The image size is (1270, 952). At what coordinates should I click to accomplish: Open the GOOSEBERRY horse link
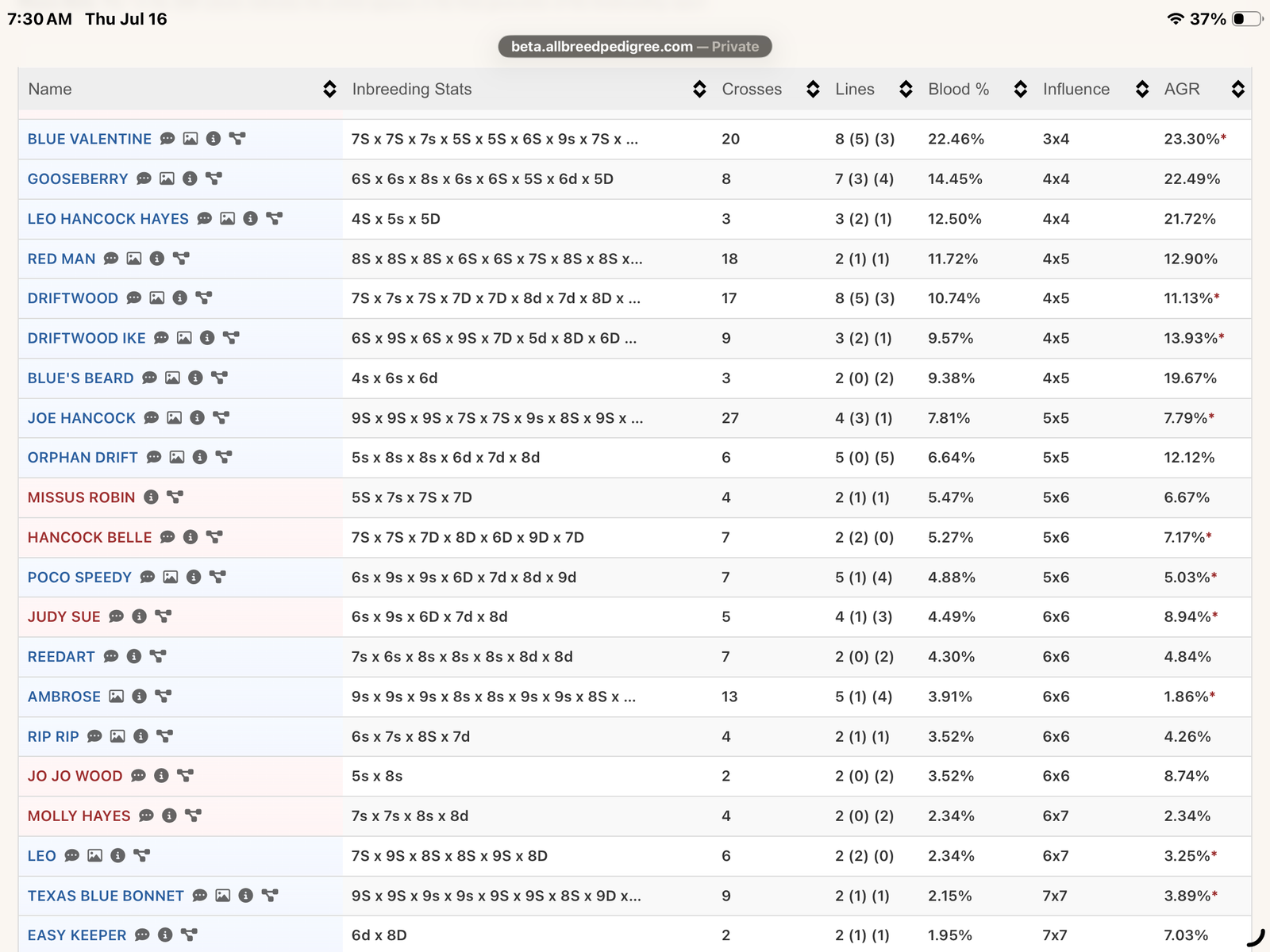(78, 178)
